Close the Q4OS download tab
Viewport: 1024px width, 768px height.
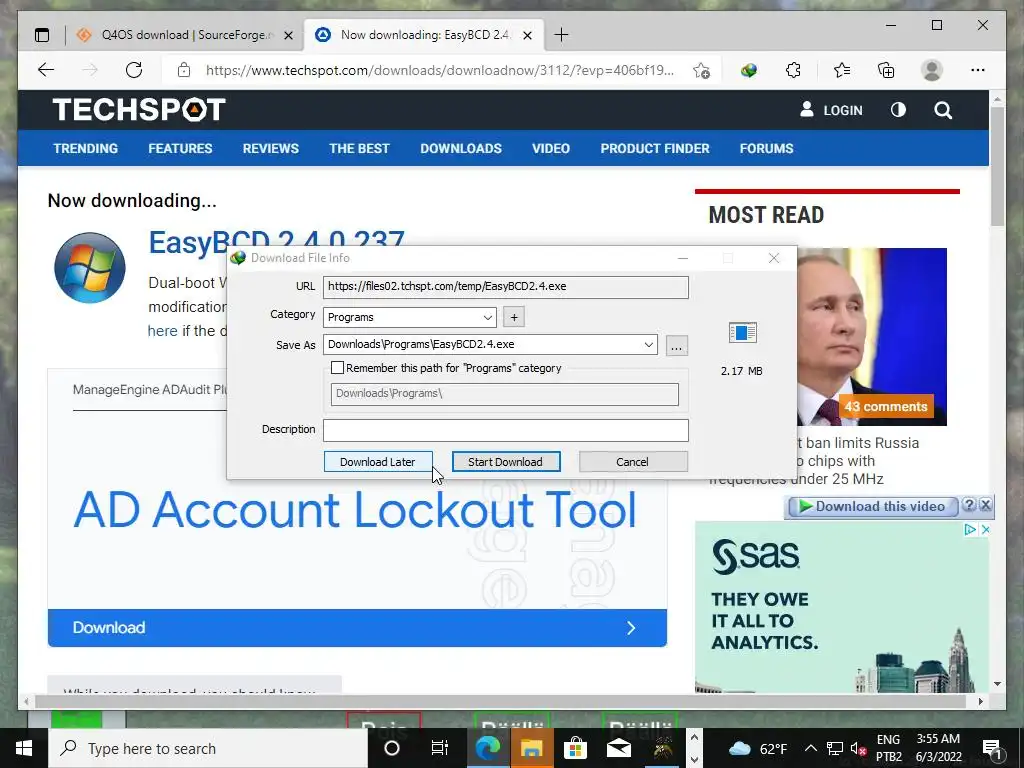click(289, 35)
